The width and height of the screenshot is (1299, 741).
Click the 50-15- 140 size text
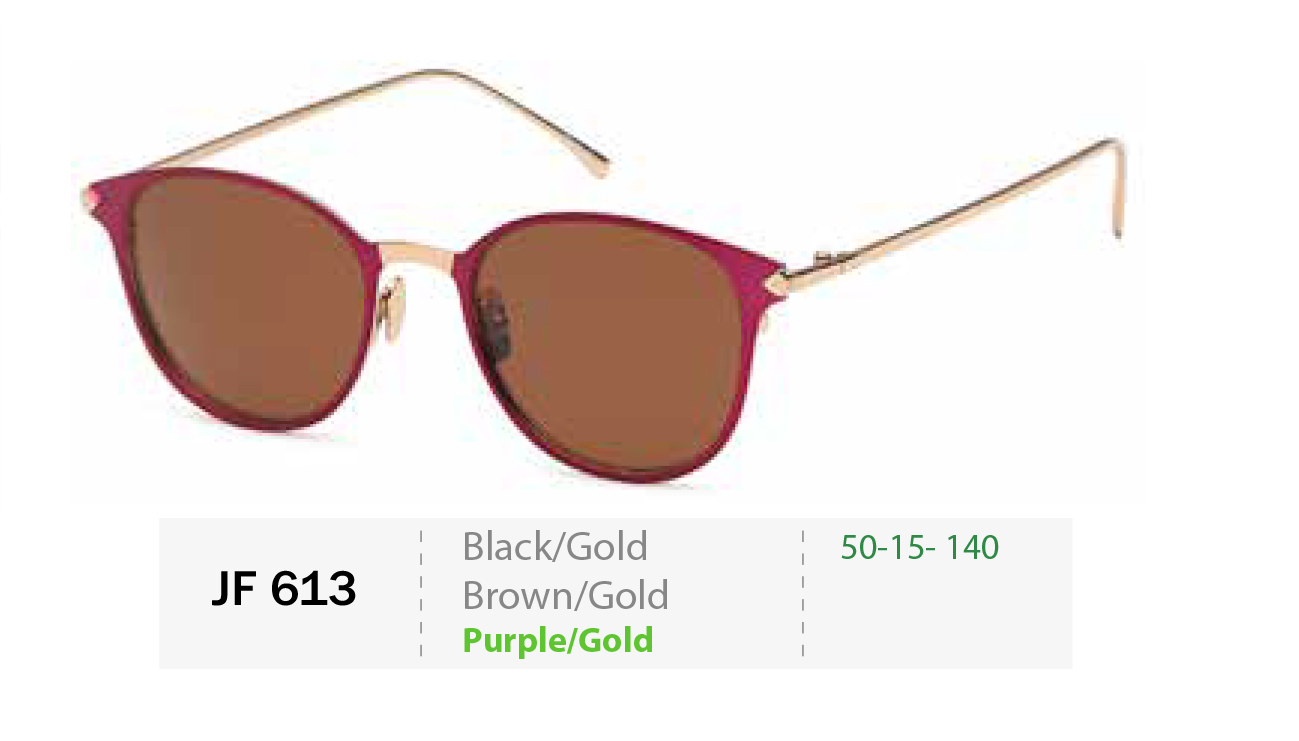pos(919,547)
